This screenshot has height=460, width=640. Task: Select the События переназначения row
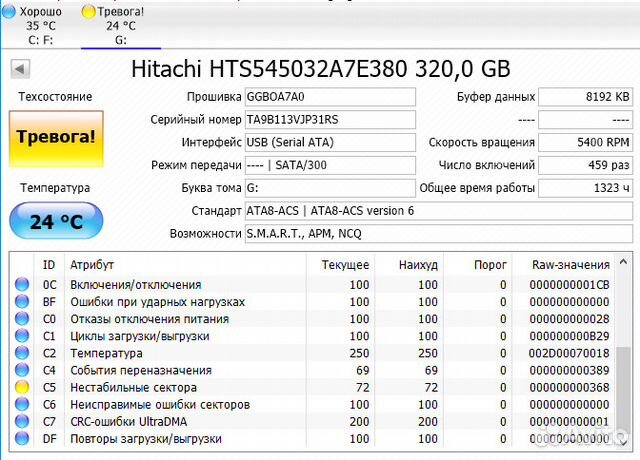pos(313,370)
